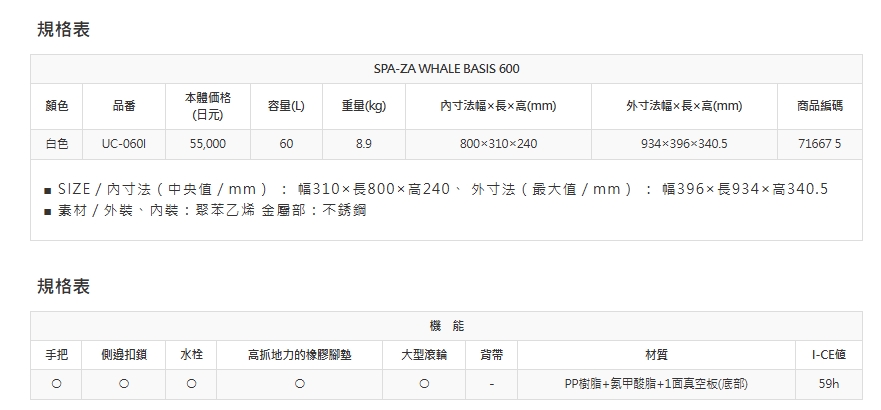Viewport: 881px width, 410px height.
Task: Click the 55,000 price value
Action: (208, 144)
